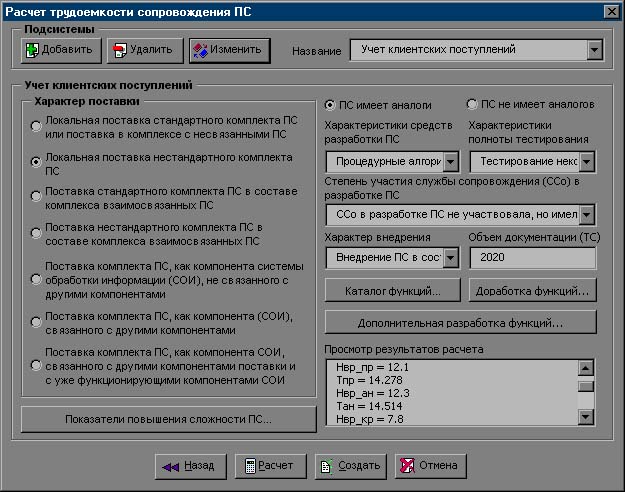Click the documentation volume field with 2020
The width and height of the screenshot is (625, 492).
(532, 258)
